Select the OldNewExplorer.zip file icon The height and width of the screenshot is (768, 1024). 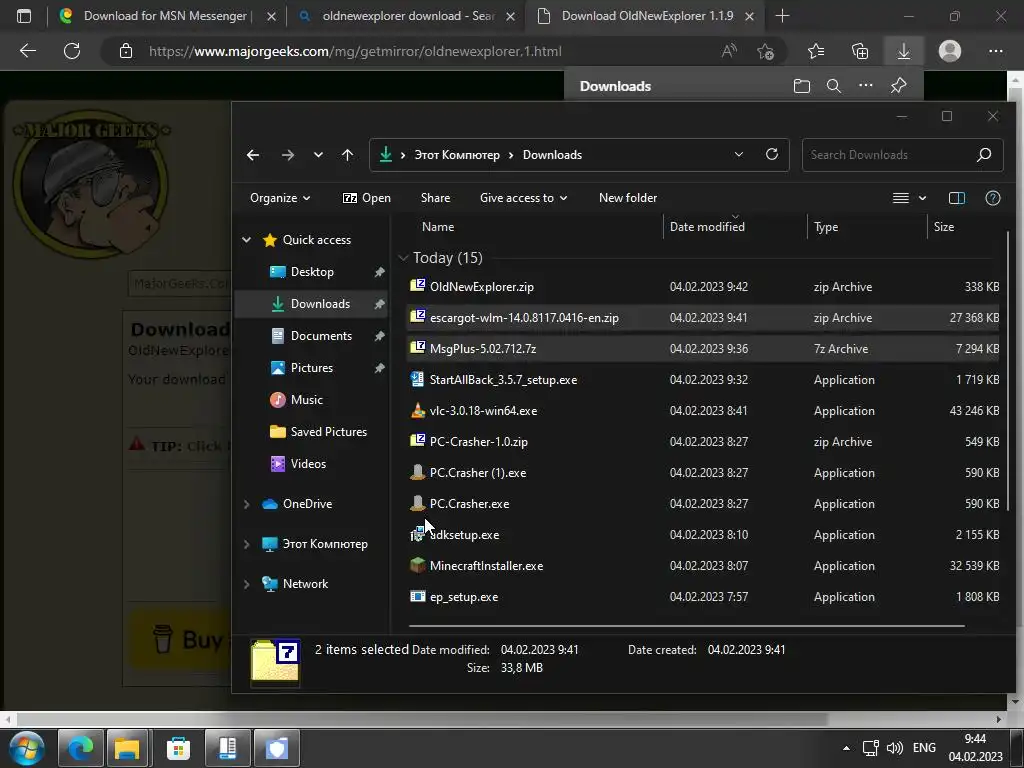pos(417,285)
